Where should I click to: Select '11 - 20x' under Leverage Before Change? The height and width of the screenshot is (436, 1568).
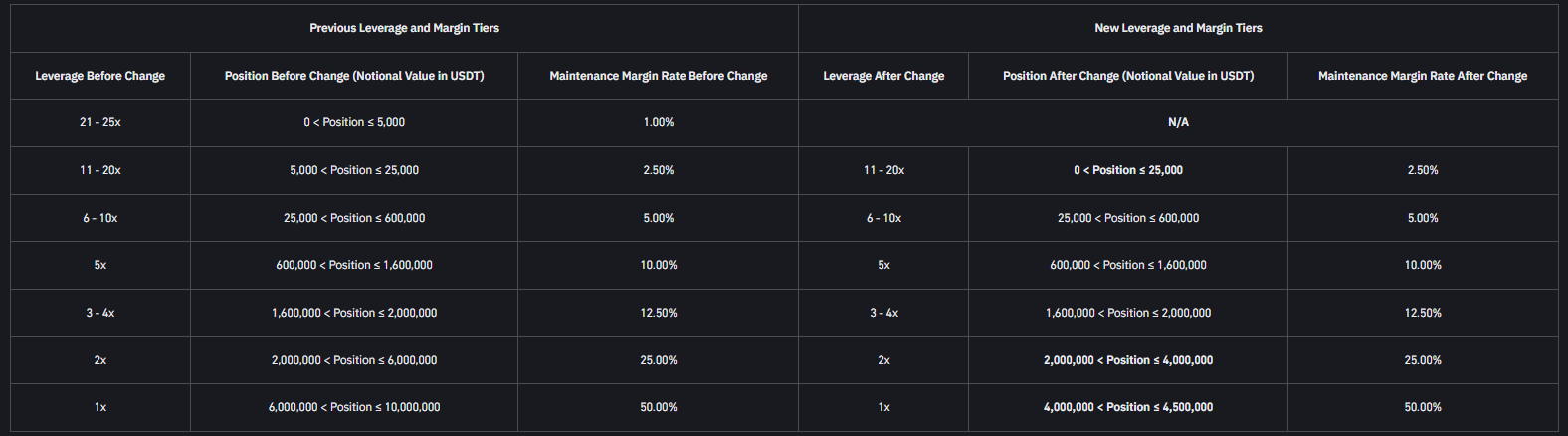click(99, 170)
